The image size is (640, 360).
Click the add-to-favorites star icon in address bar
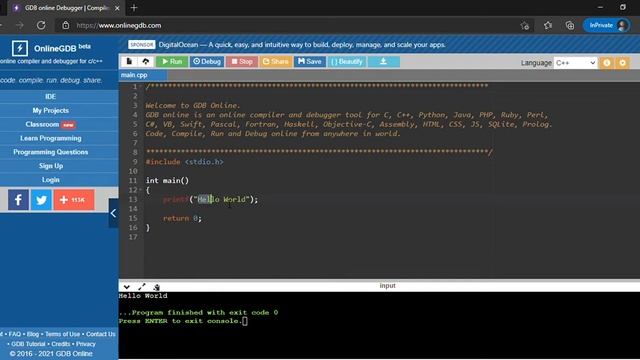[525, 26]
